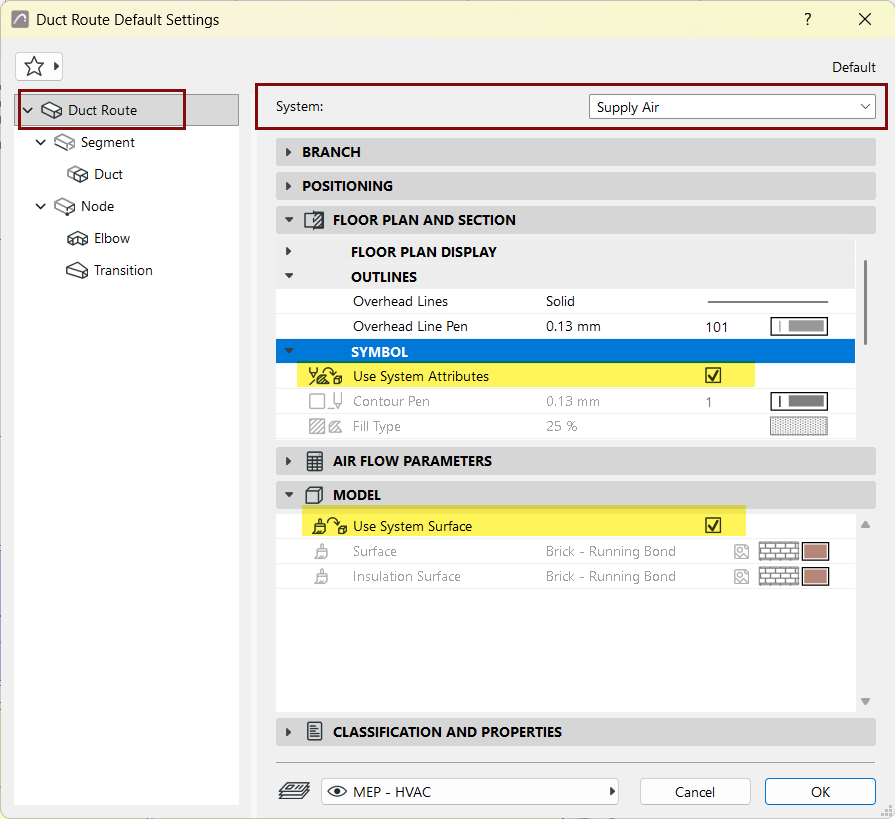Click the Surface row texture picker icon
This screenshot has width=895, height=819.
click(x=741, y=551)
